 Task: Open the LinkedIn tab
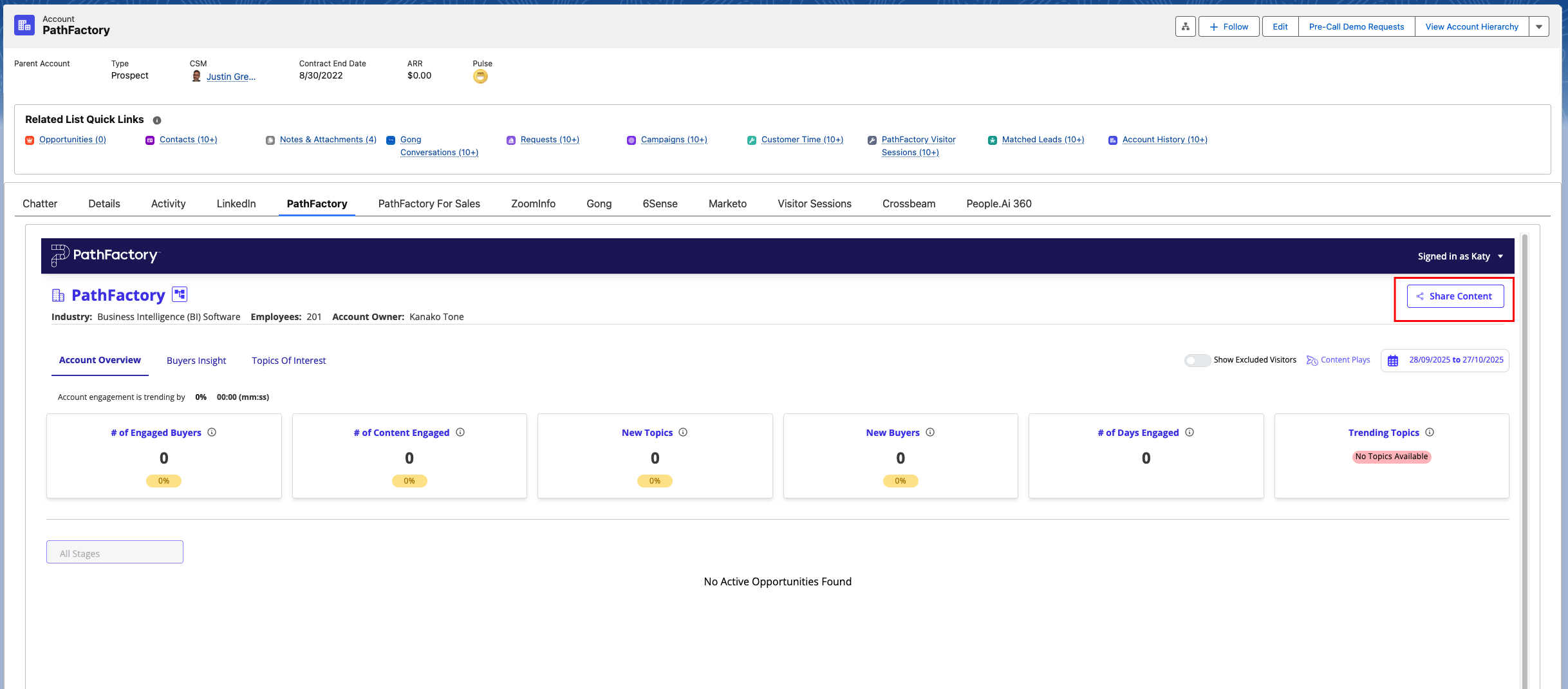click(x=236, y=204)
